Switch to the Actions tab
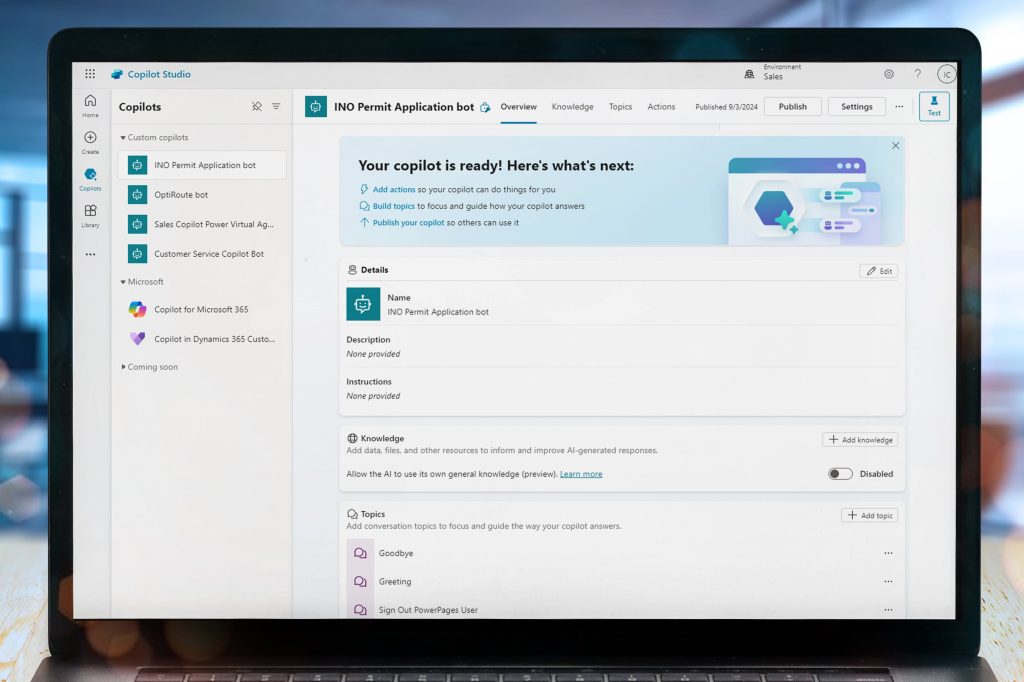Image resolution: width=1024 pixels, height=682 pixels. (x=661, y=106)
